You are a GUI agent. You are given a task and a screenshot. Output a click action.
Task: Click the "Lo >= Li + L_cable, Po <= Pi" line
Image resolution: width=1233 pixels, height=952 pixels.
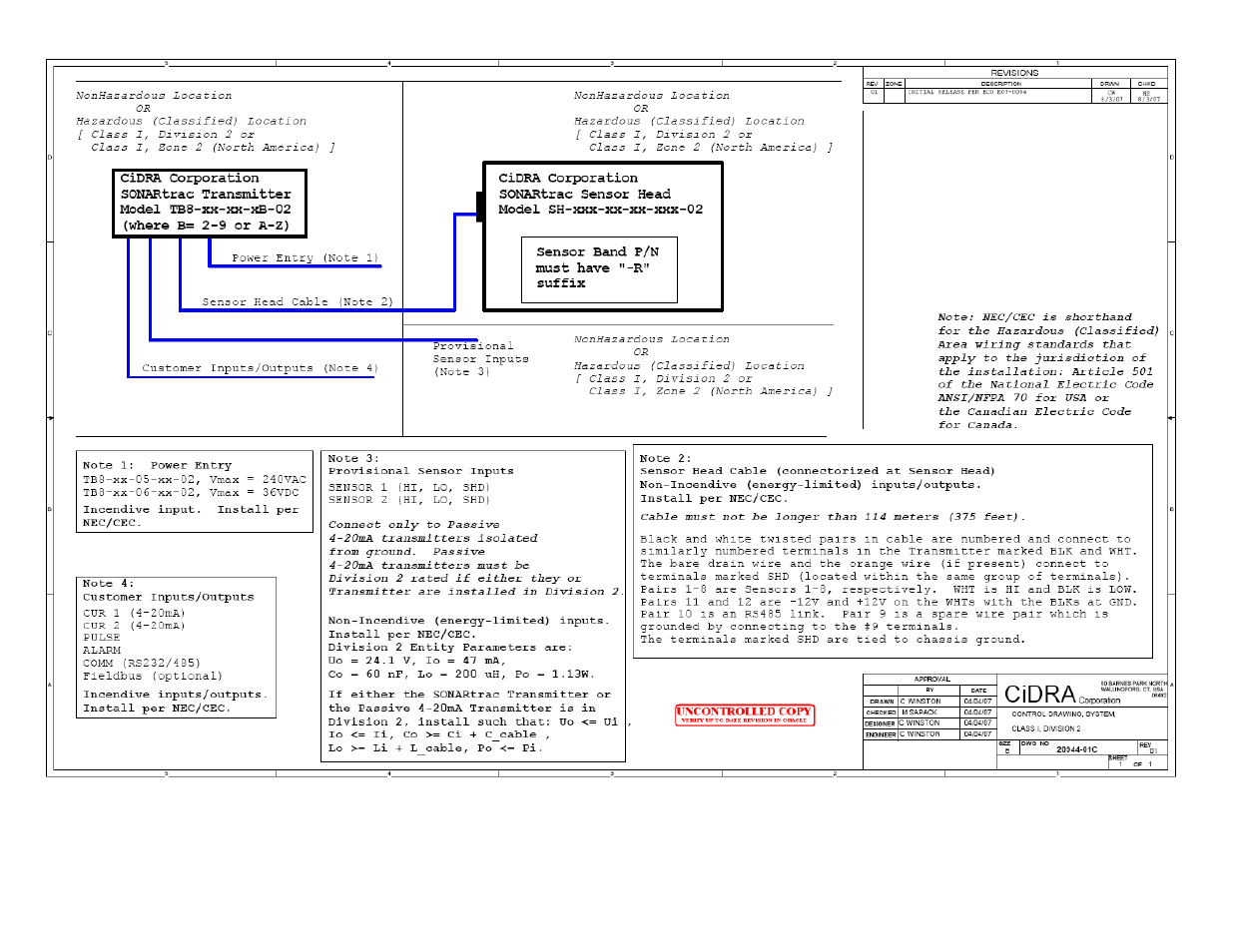[x=435, y=748]
